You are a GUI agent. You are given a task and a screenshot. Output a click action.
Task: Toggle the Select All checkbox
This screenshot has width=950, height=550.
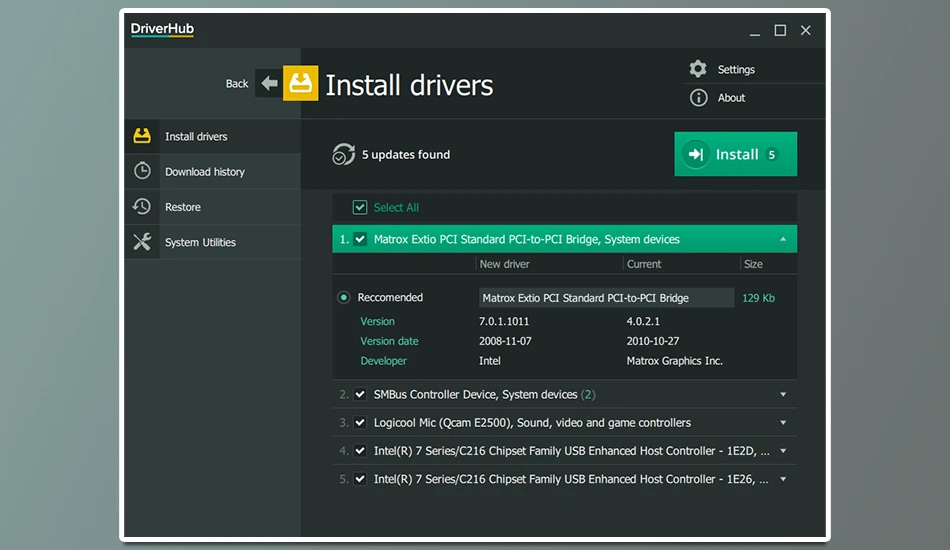360,207
